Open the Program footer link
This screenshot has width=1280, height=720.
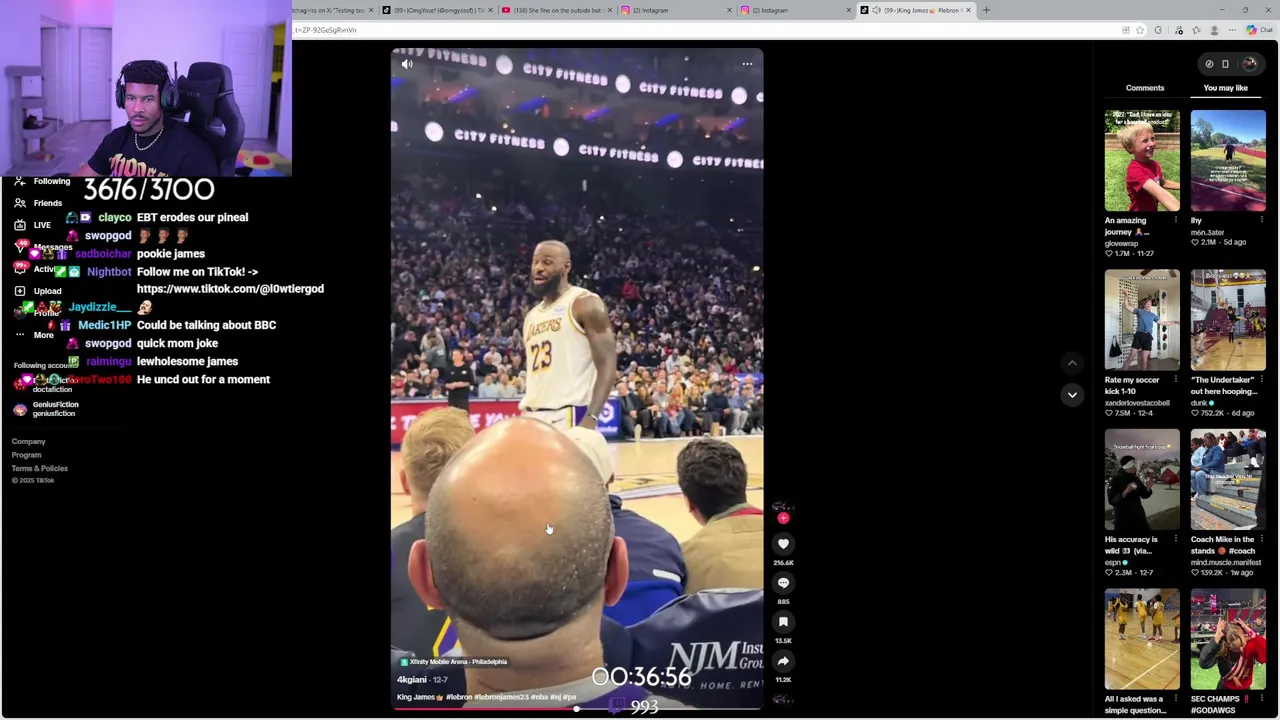(26, 455)
